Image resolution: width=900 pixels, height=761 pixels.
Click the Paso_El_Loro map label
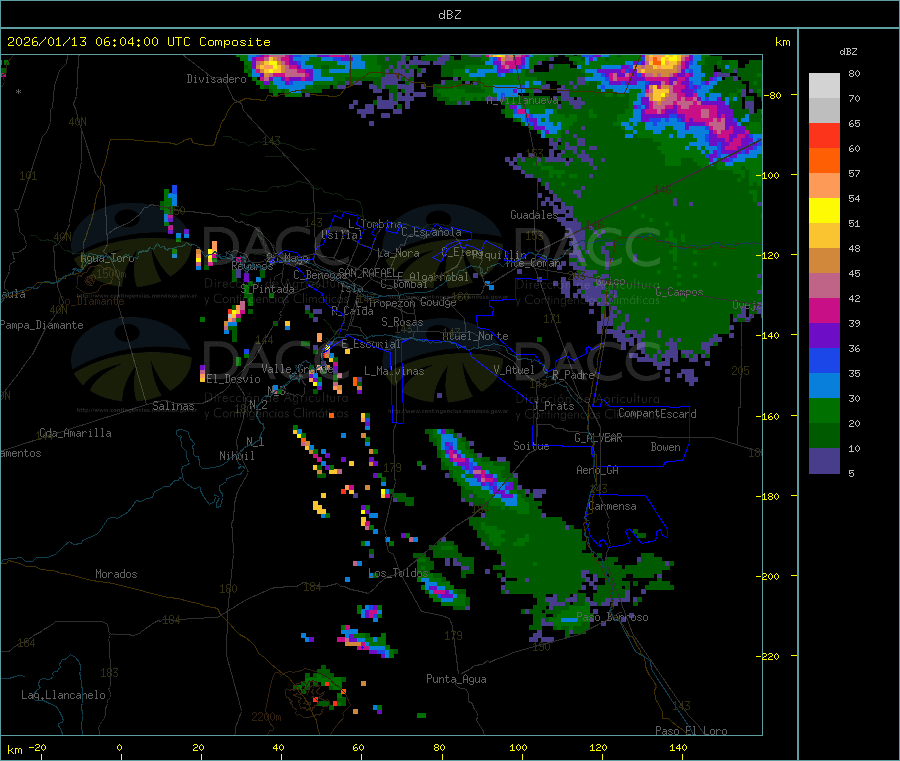click(691, 731)
